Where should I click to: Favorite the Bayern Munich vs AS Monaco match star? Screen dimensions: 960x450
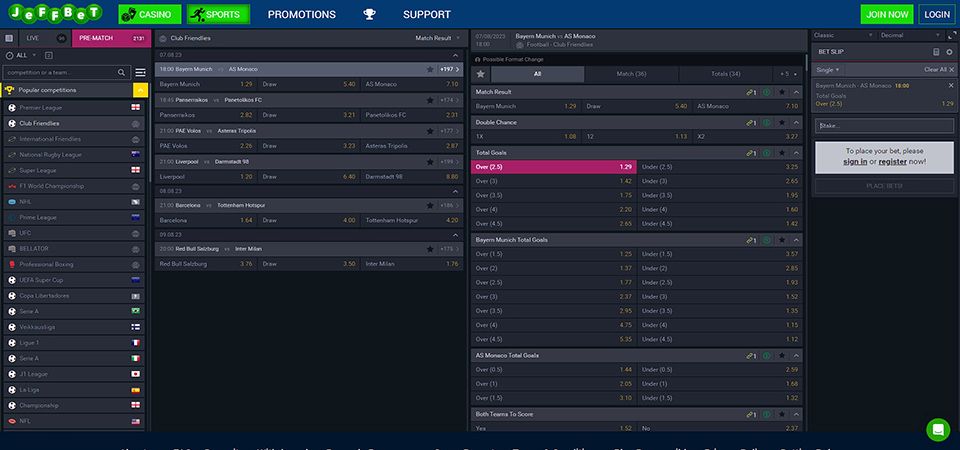pyautogui.click(x=430, y=69)
